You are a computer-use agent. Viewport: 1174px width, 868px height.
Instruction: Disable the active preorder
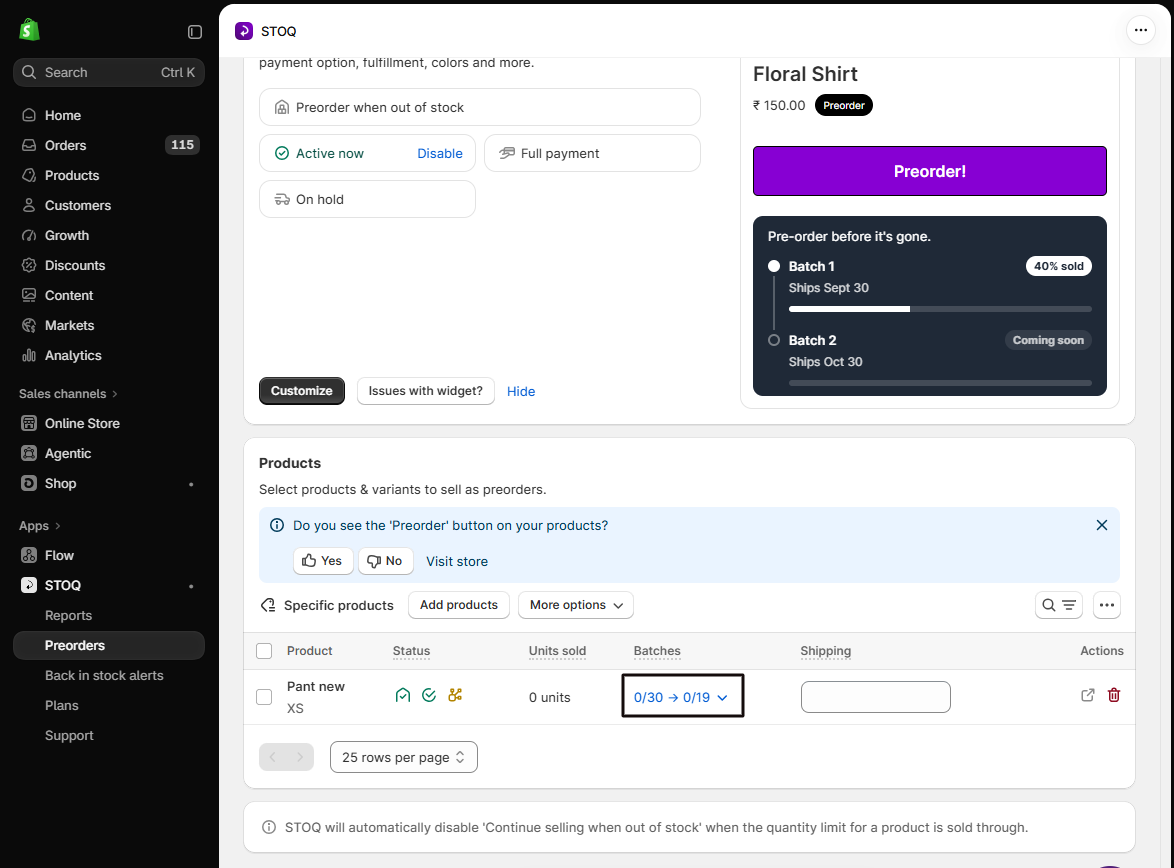(440, 154)
